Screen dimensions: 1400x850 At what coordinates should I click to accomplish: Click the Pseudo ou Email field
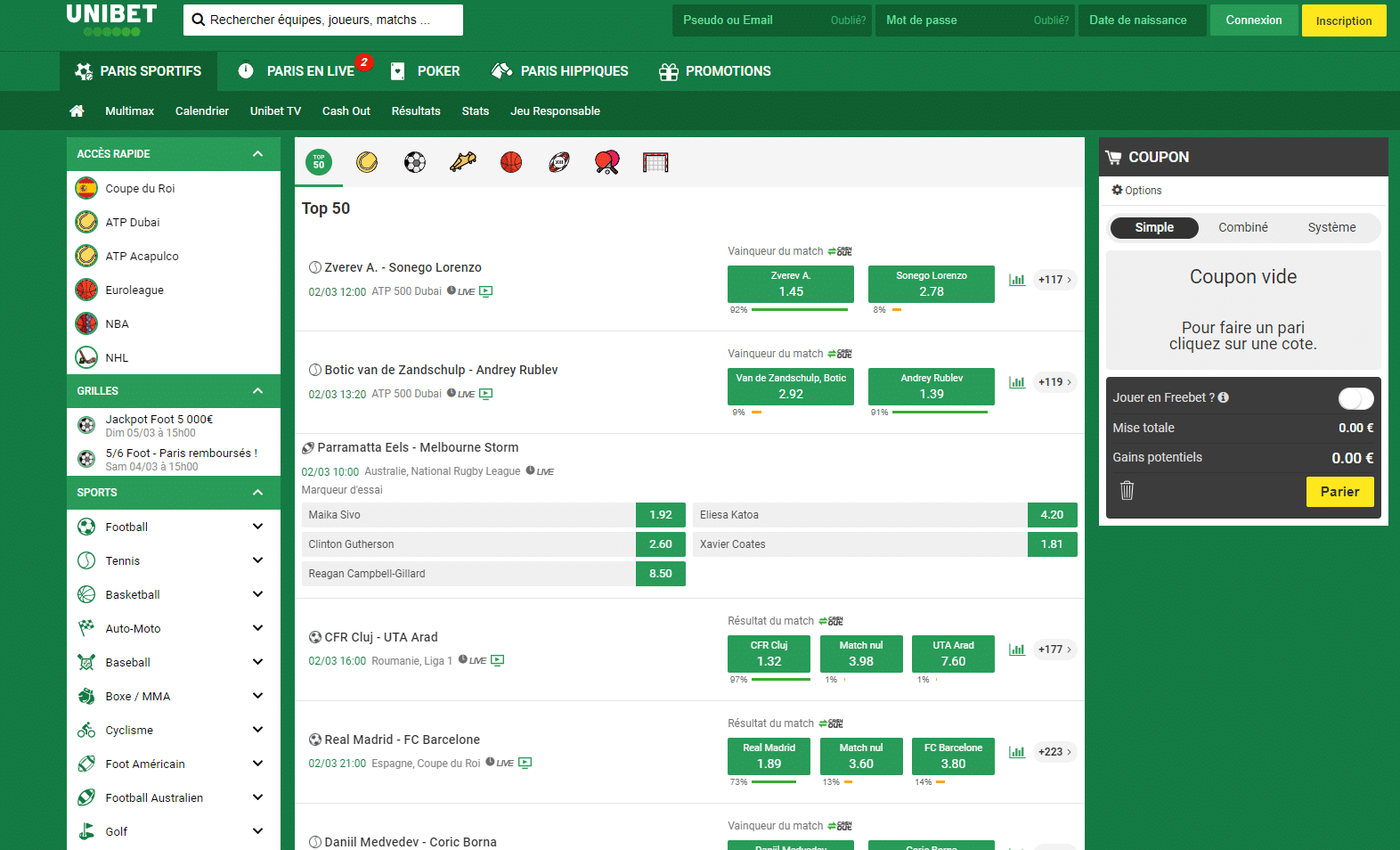[773, 20]
